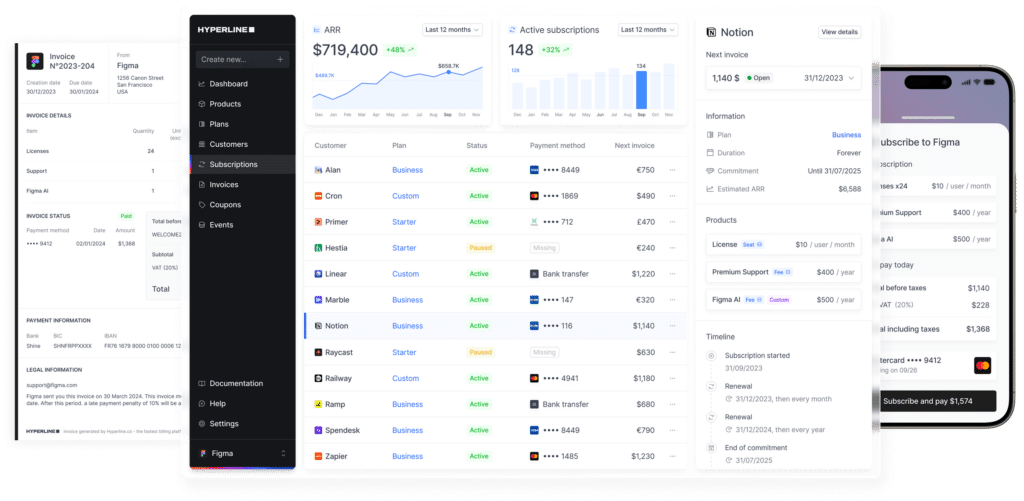The width and height of the screenshot is (1024, 501).
Task: Click the Customer column header
Action: click(330, 146)
